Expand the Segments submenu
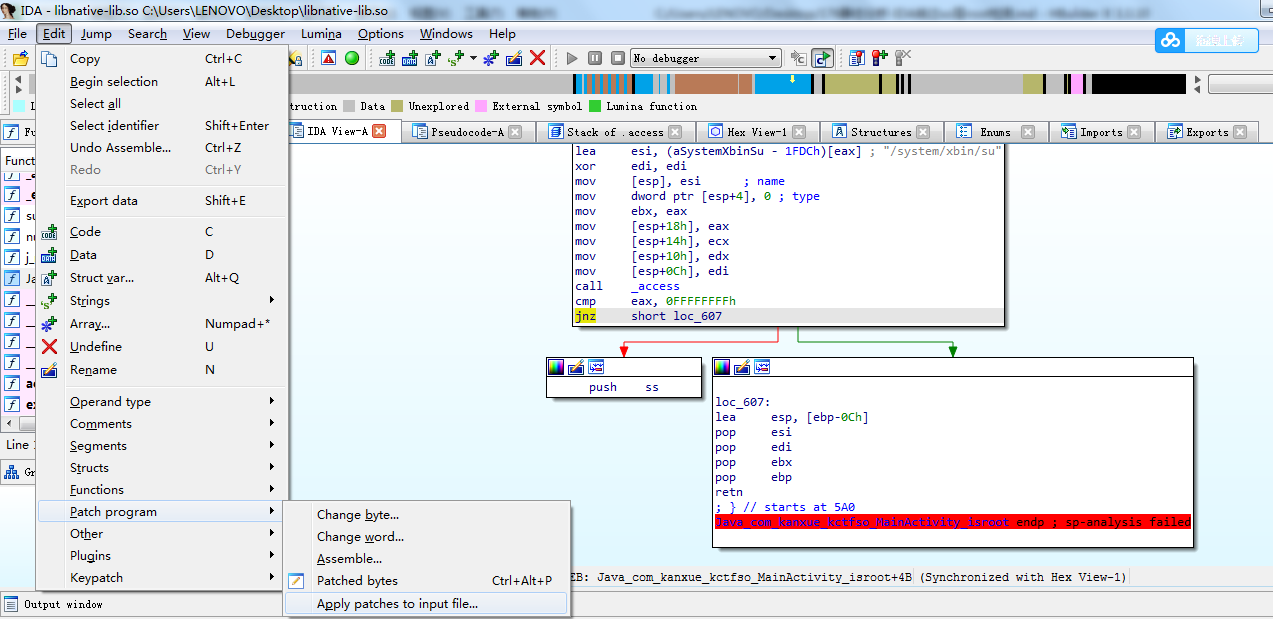Screen dimensions: 1273x619 click(162, 445)
